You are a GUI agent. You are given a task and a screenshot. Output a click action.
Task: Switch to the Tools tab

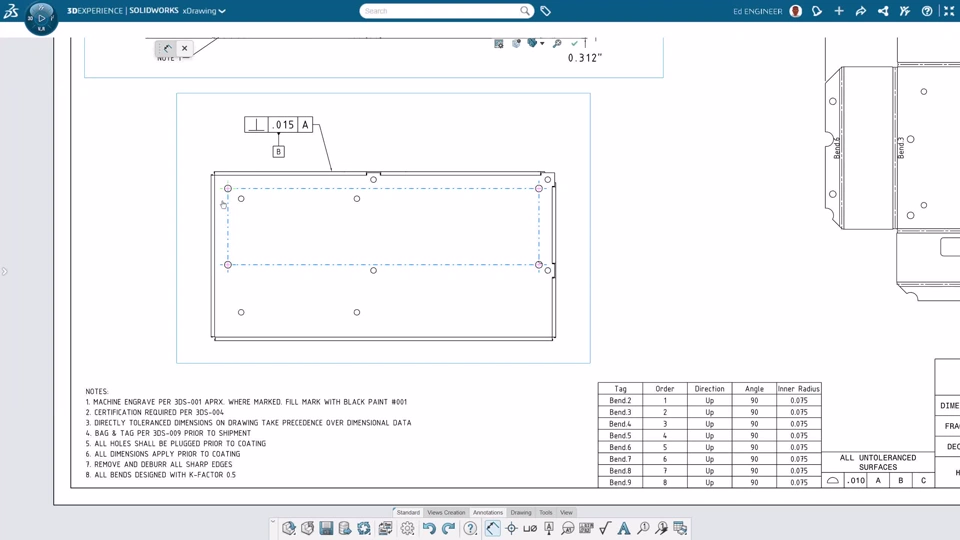click(546, 512)
